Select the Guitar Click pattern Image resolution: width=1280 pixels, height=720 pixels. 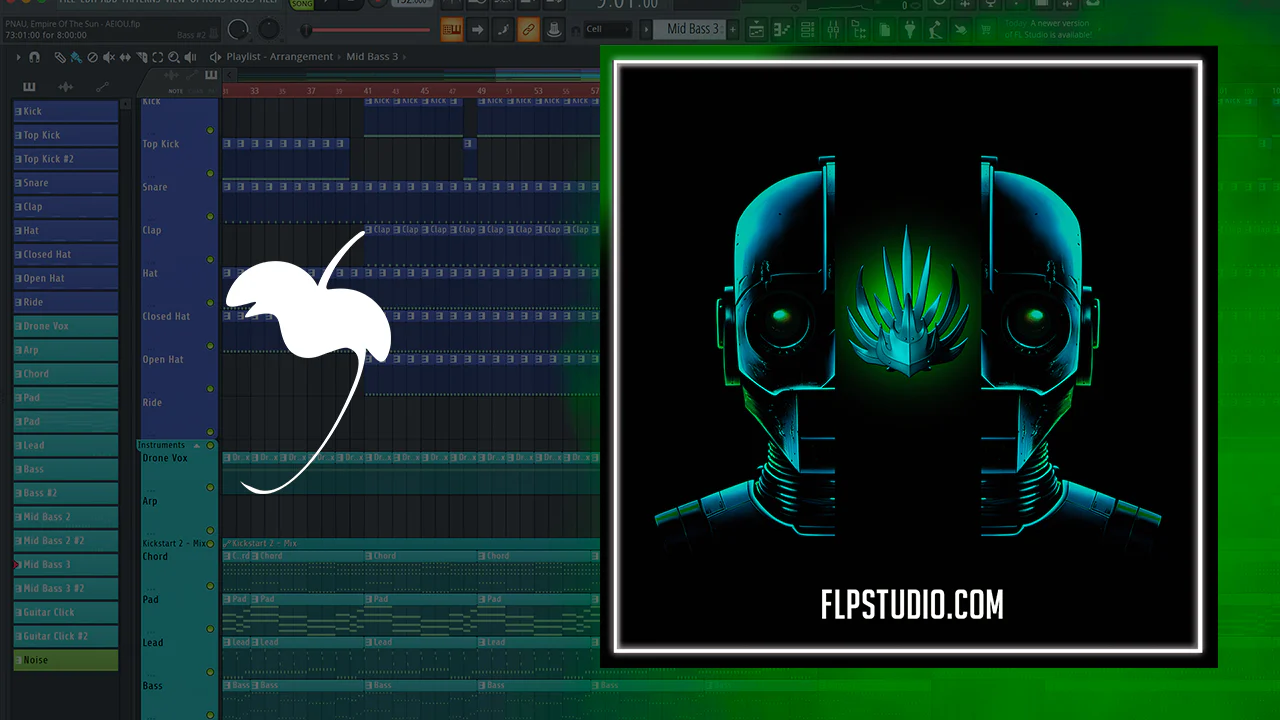click(66, 612)
